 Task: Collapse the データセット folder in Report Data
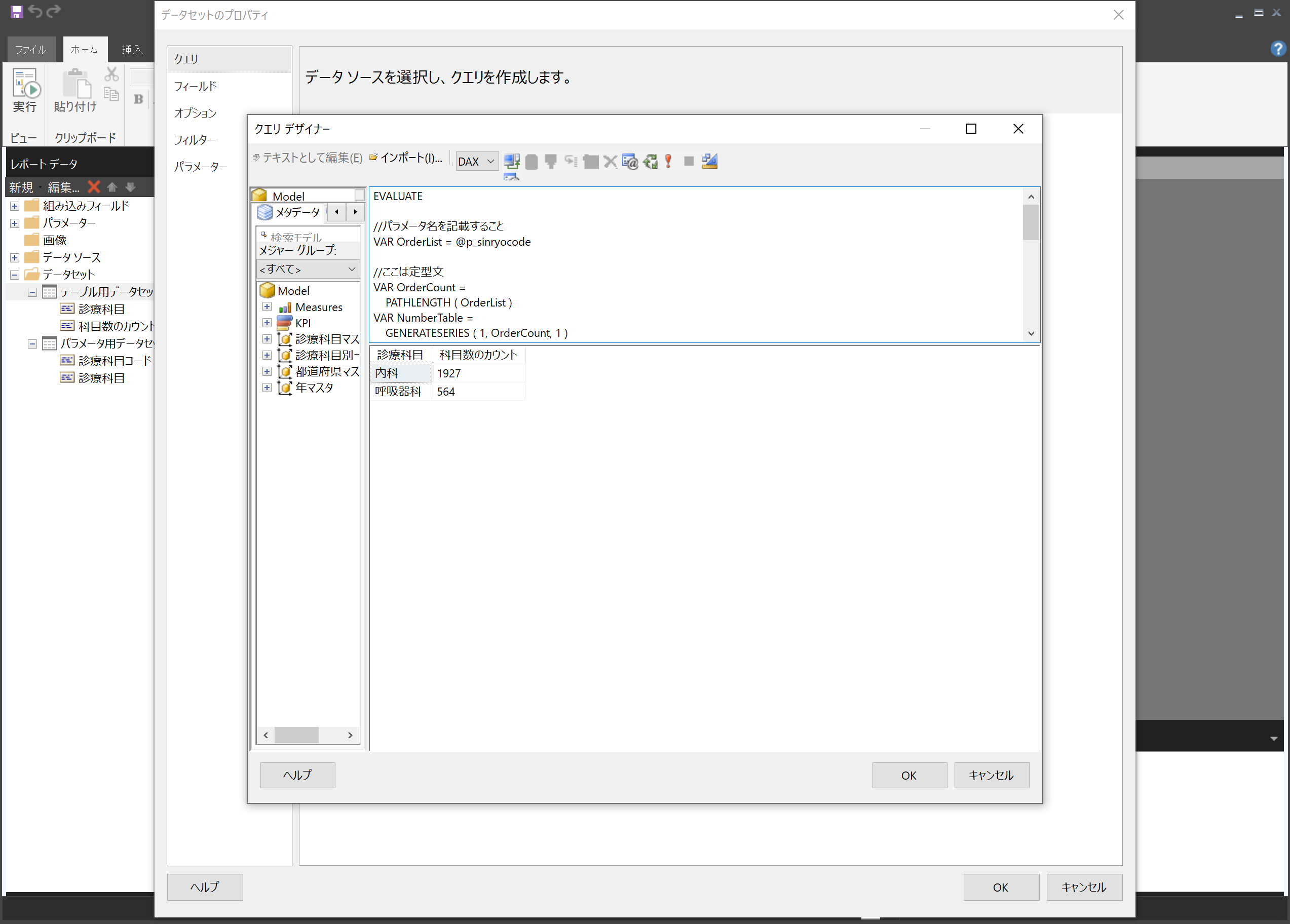[14, 274]
